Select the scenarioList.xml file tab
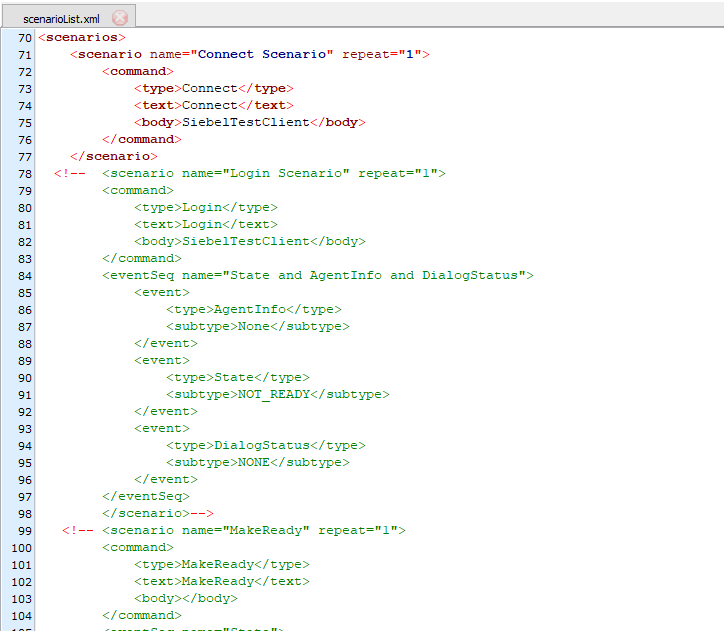 tap(60, 18)
